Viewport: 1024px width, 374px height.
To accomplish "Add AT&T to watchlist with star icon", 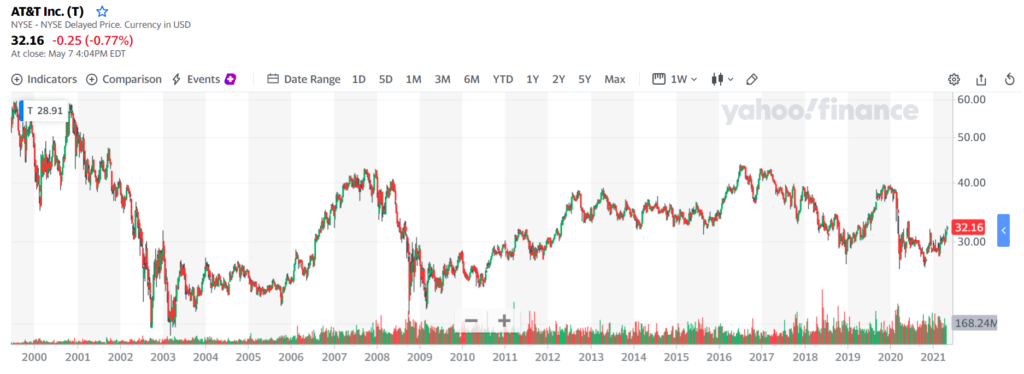I will [x=102, y=11].
